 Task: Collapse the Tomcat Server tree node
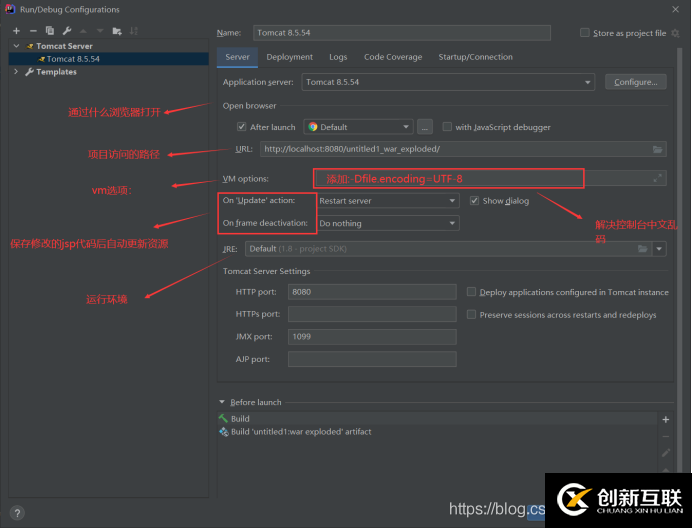tap(16, 46)
